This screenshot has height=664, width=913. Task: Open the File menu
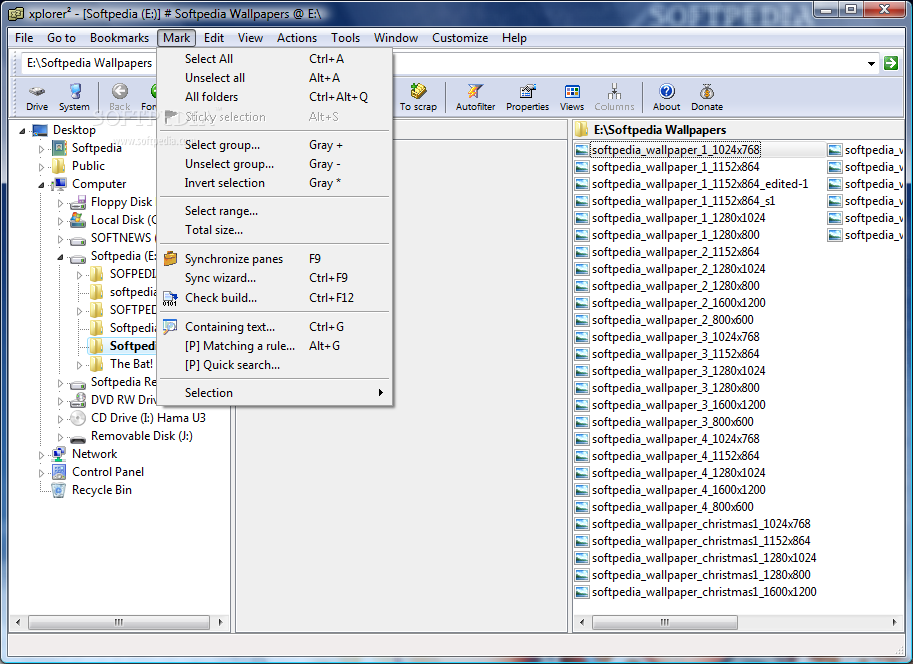pyautogui.click(x=24, y=38)
